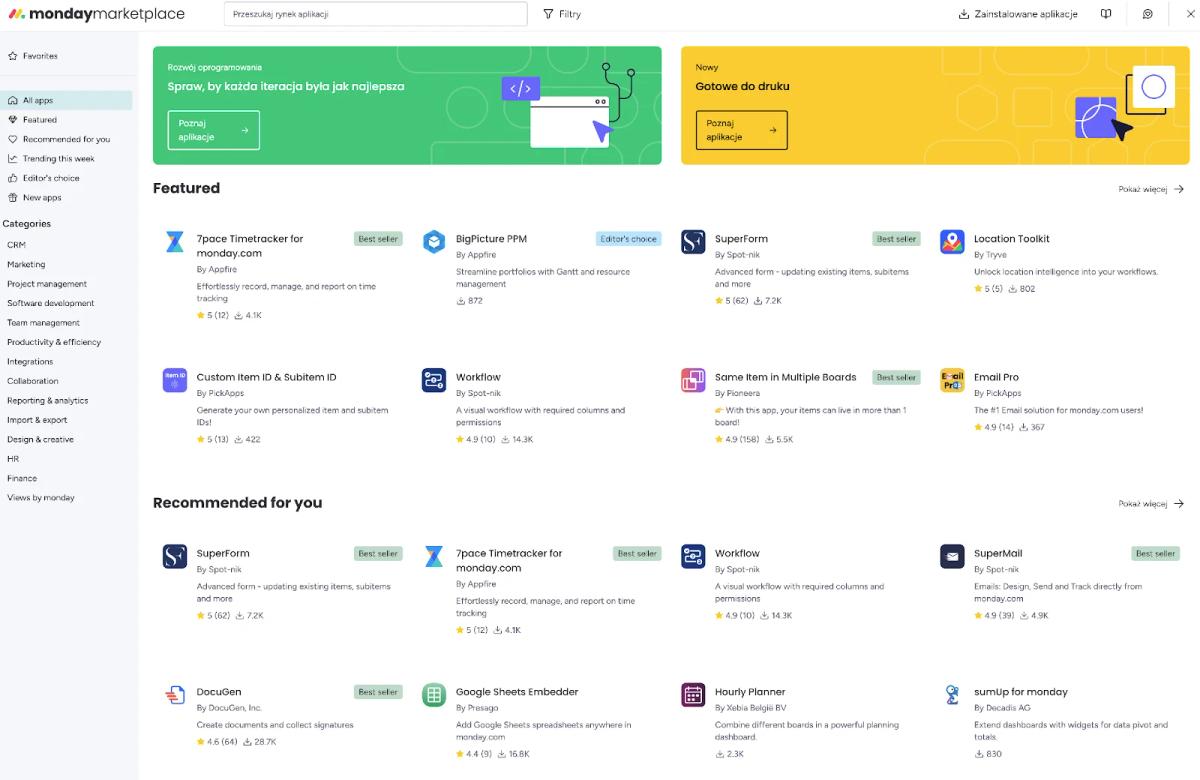Click Pokaż więcej beside Featured heading
1200x780 pixels.
1151,189
